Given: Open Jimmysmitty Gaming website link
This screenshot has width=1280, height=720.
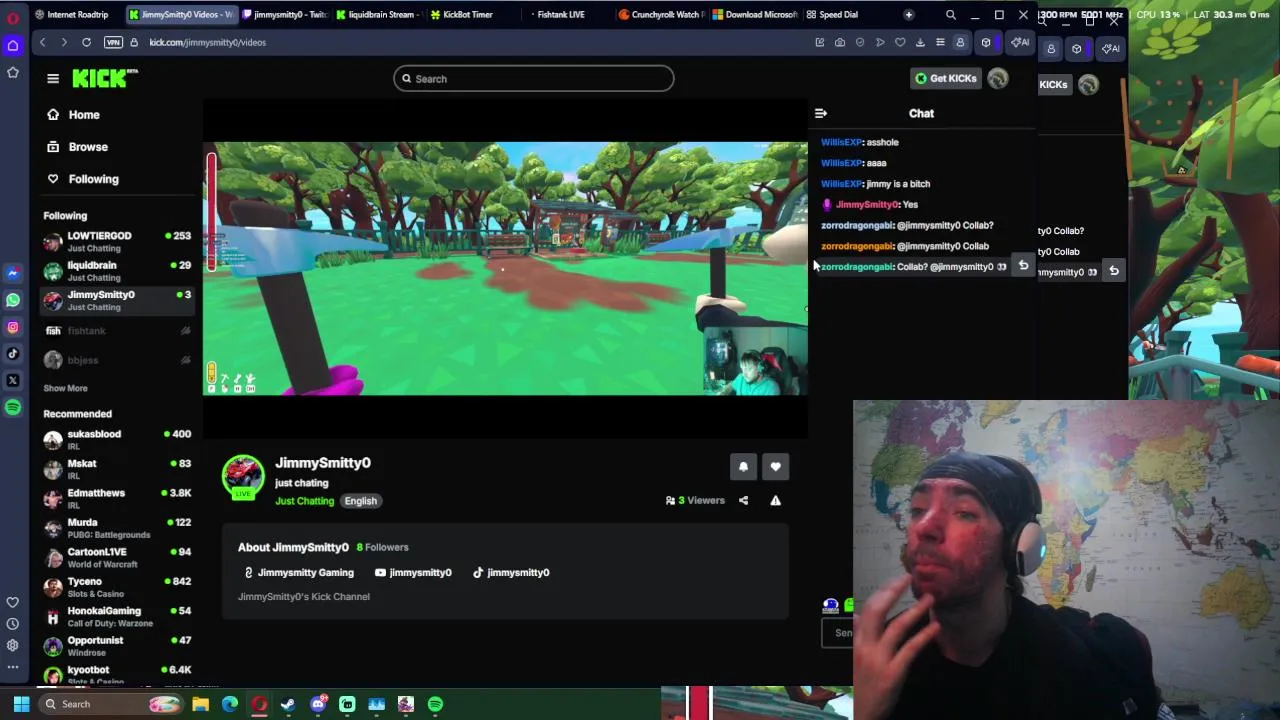Looking at the screenshot, I should 298,573.
